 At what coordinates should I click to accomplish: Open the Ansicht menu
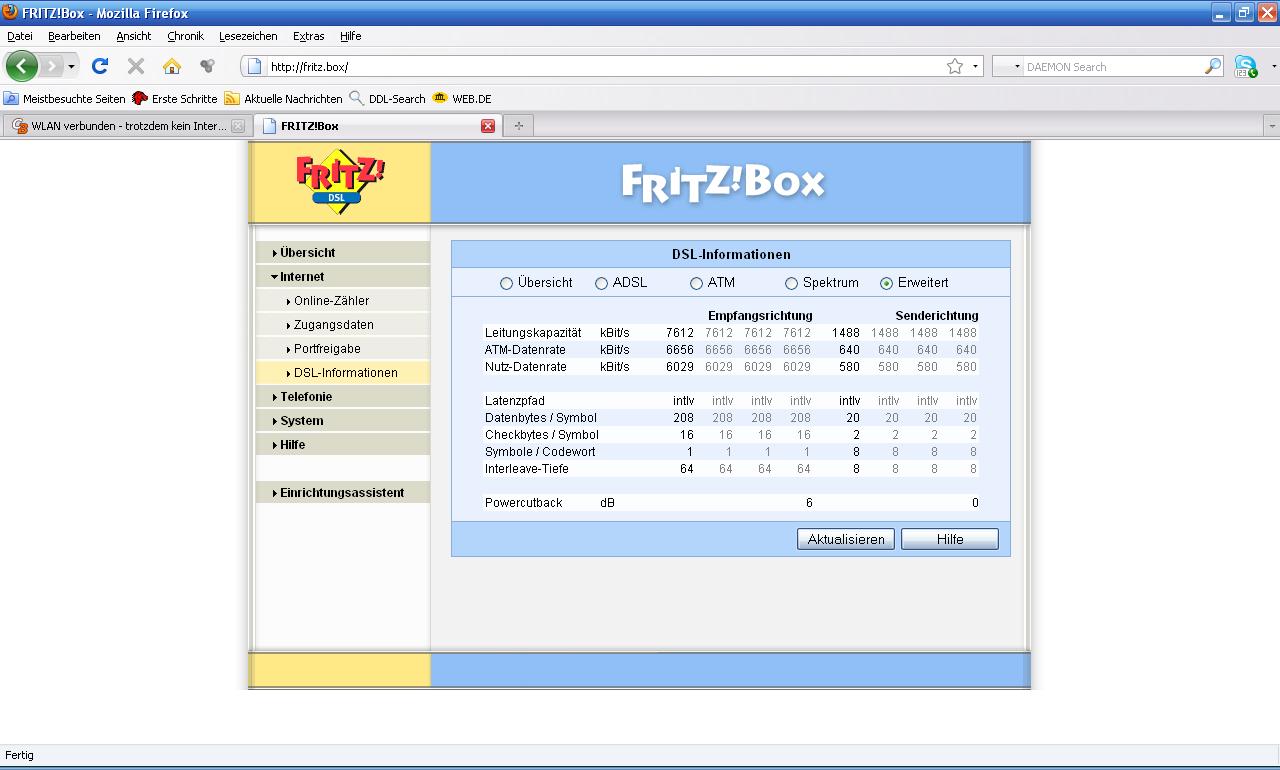[x=133, y=36]
